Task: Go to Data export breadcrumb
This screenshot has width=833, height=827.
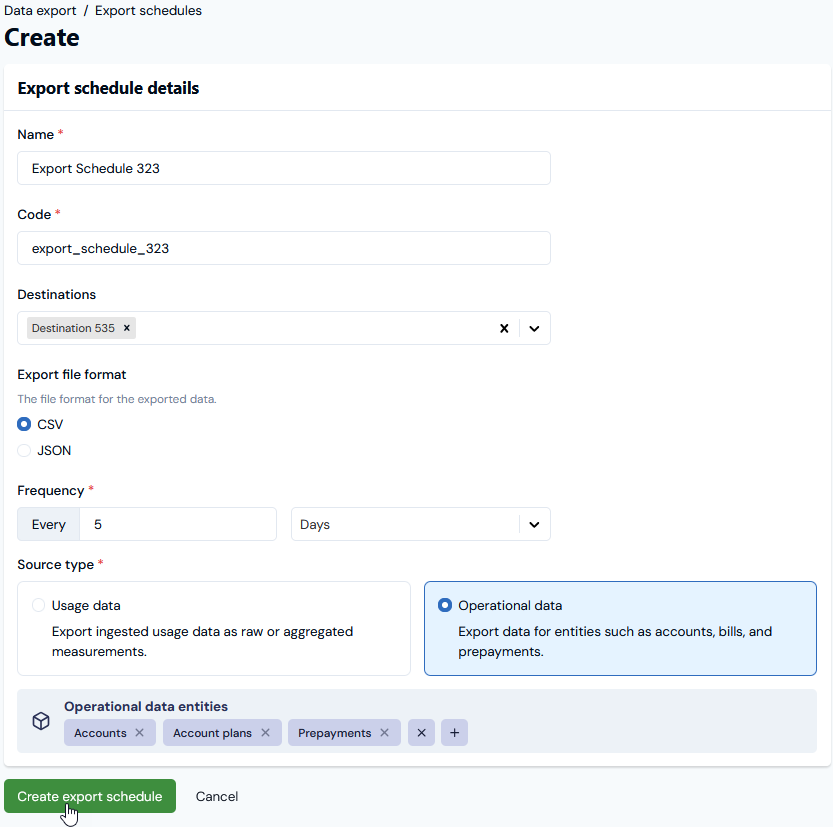Action: click(x=40, y=11)
